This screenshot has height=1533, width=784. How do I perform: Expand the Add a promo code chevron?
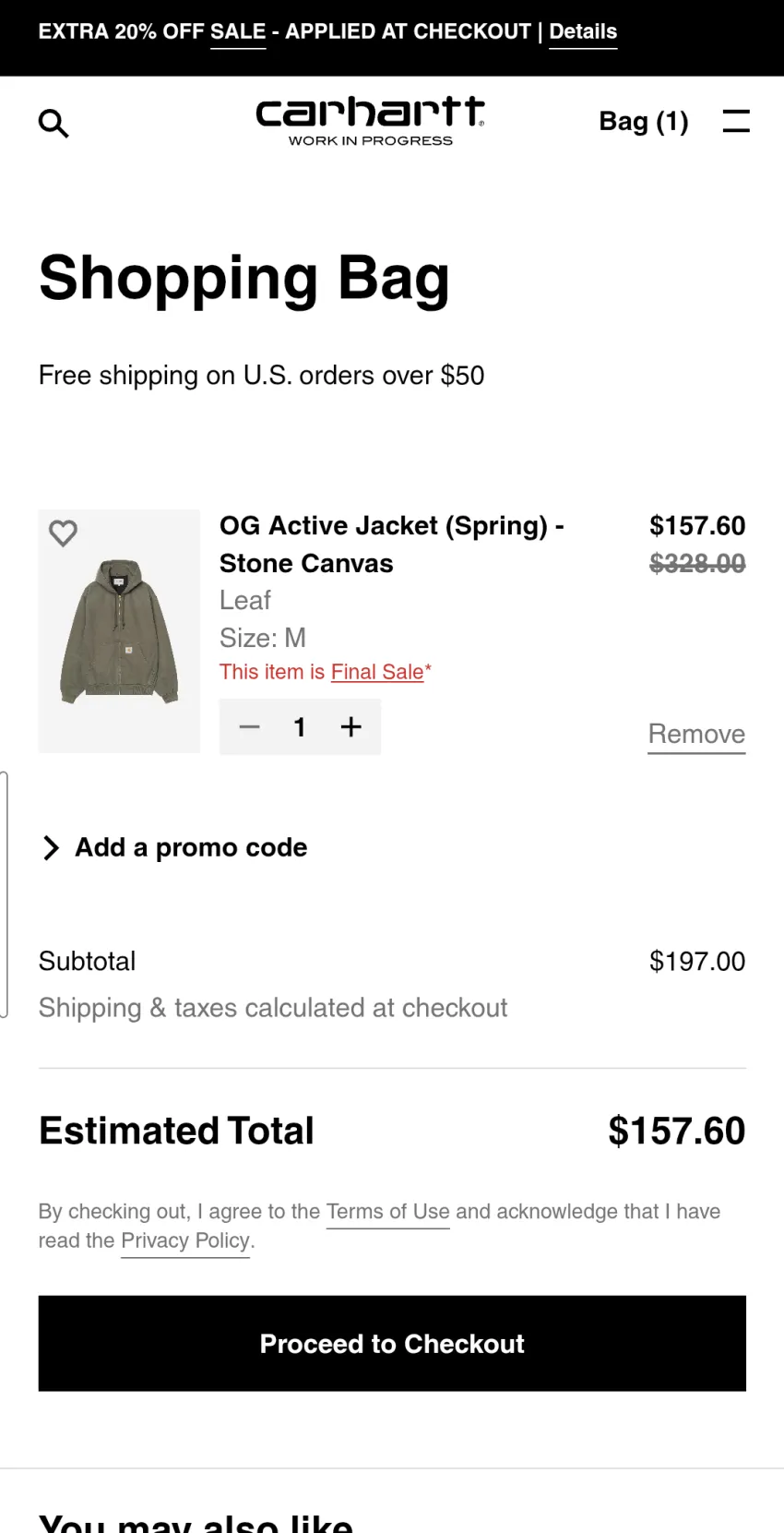(51, 847)
